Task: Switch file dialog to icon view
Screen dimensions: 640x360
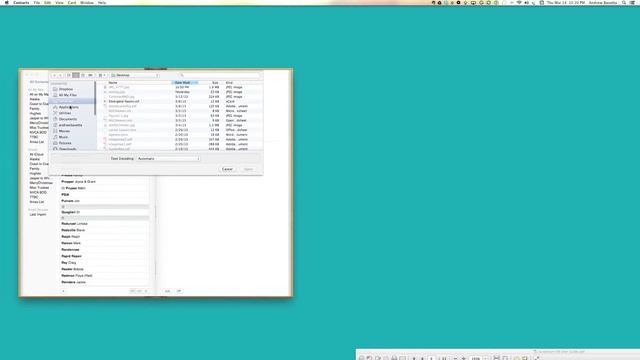Action: click(69, 75)
